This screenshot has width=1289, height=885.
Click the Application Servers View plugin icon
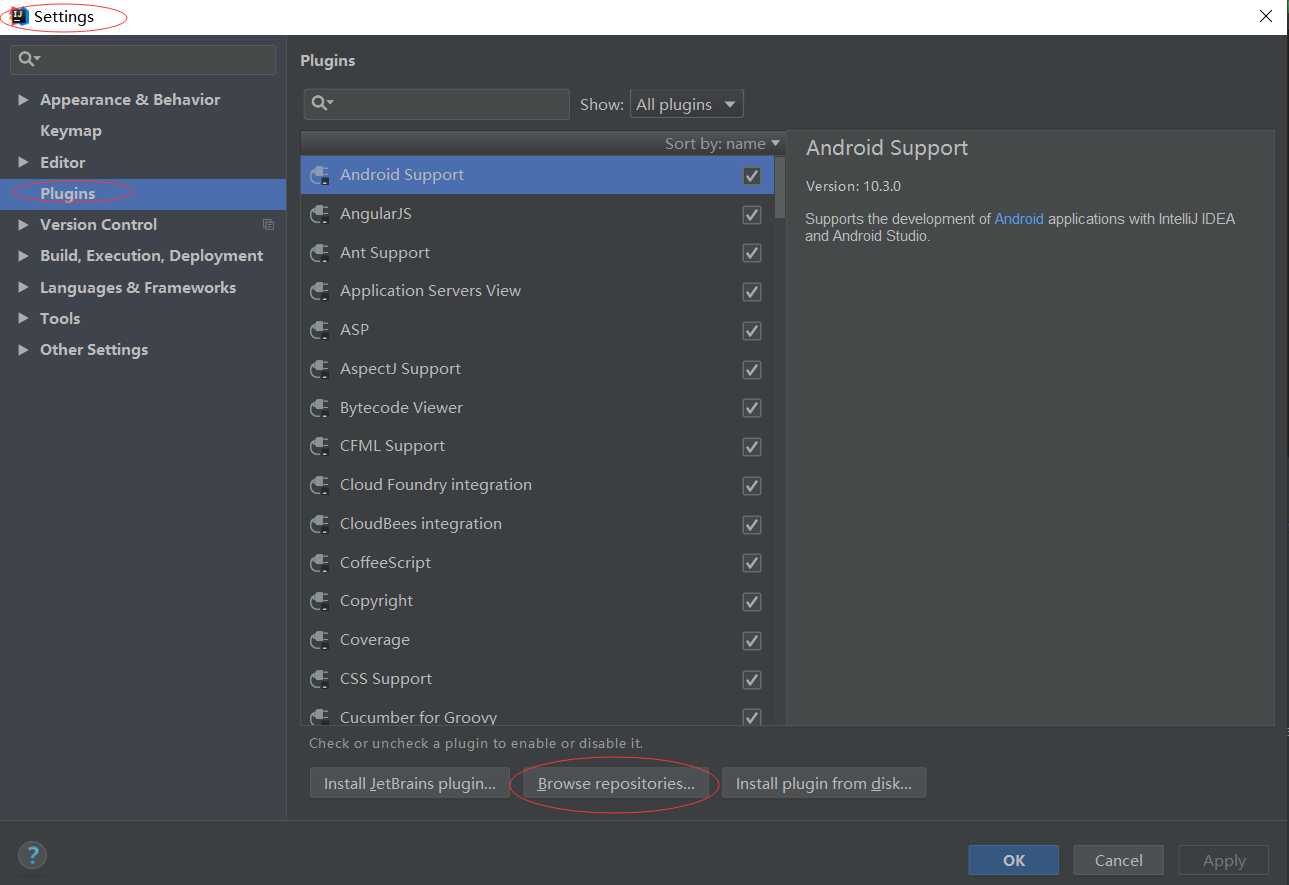320,291
